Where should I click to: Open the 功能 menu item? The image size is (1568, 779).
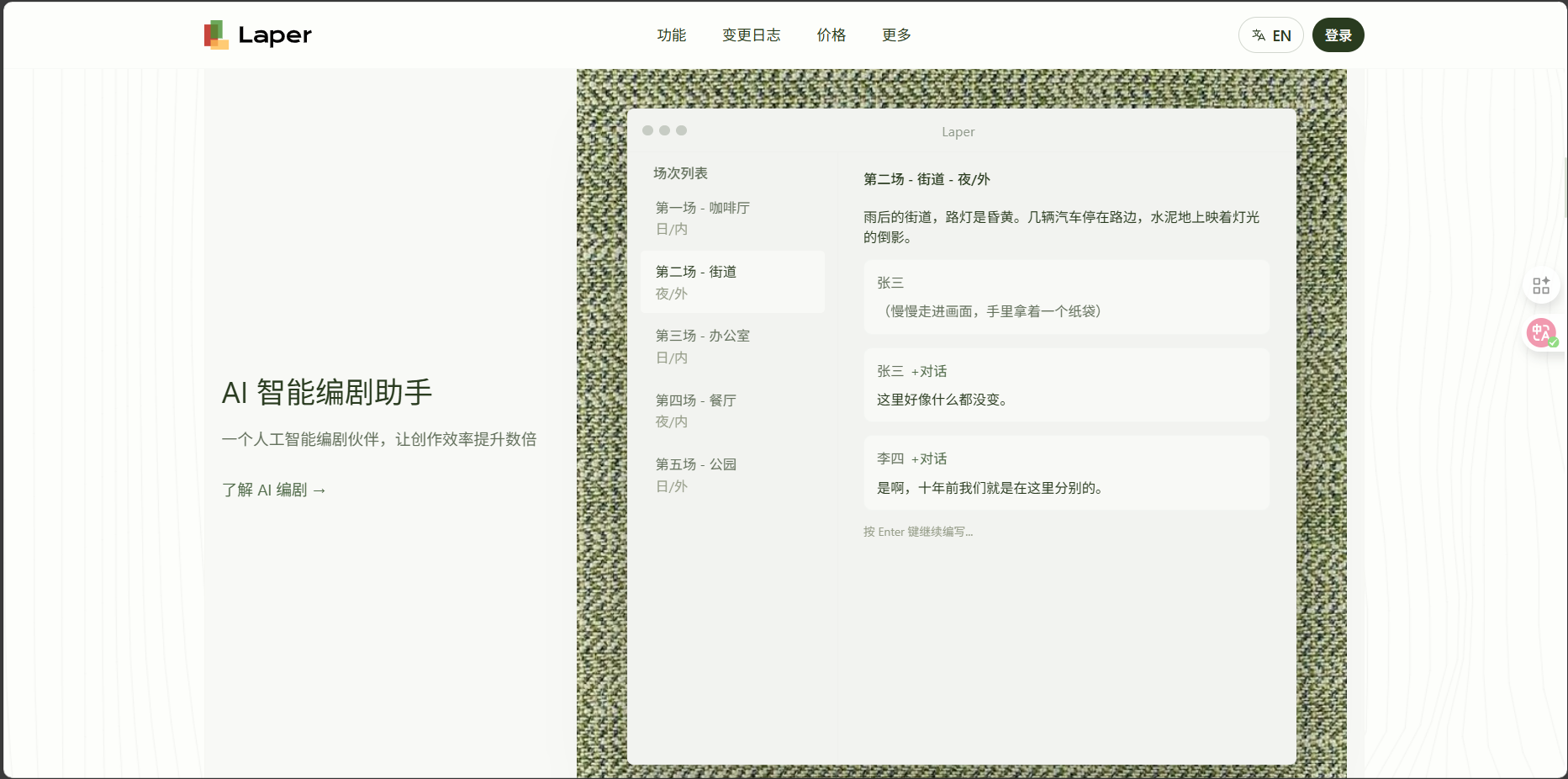click(x=672, y=35)
